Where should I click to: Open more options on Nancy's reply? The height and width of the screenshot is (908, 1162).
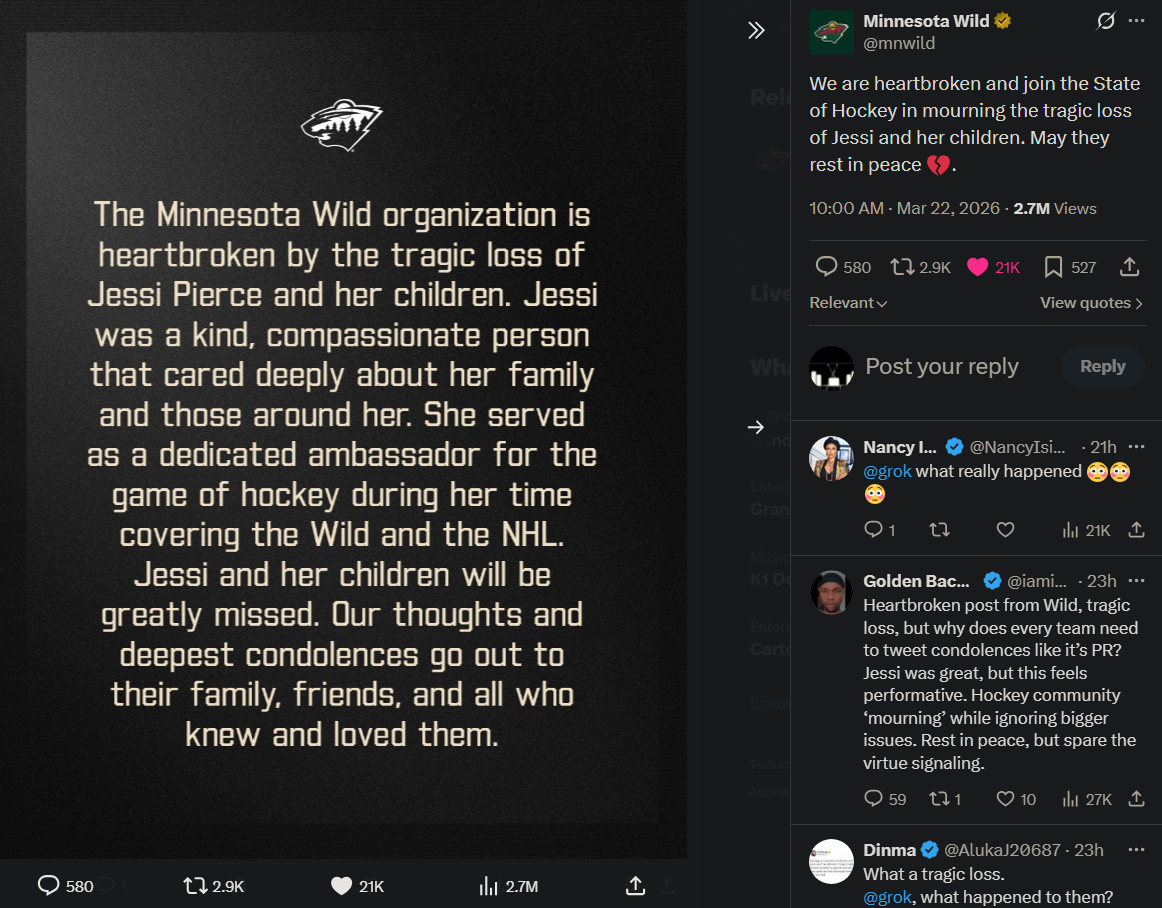pyautogui.click(x=1136, y=447)
